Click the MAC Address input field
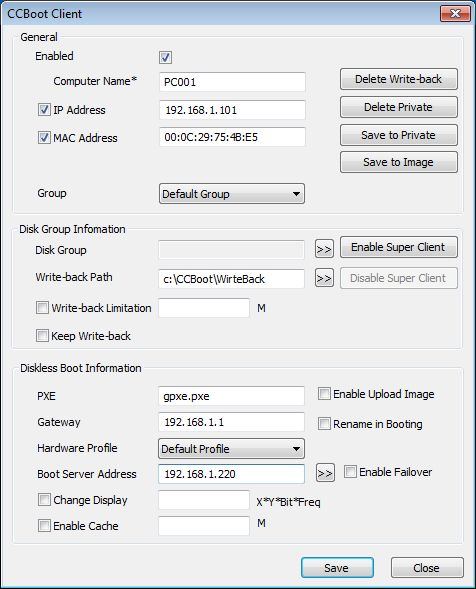This screenshot has height=589, width=476. click(x=232, y=137)
